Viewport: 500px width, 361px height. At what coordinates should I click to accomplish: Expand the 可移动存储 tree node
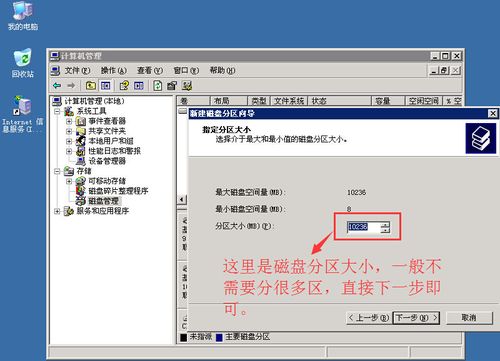[69, 181]
